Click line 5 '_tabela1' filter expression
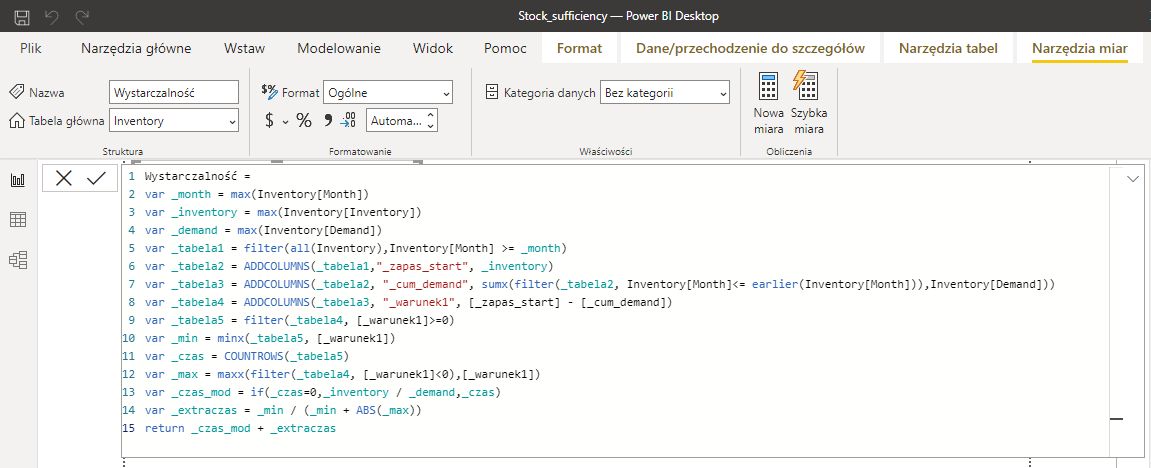This screenshot has height=468, width=1151. (355, 249)
